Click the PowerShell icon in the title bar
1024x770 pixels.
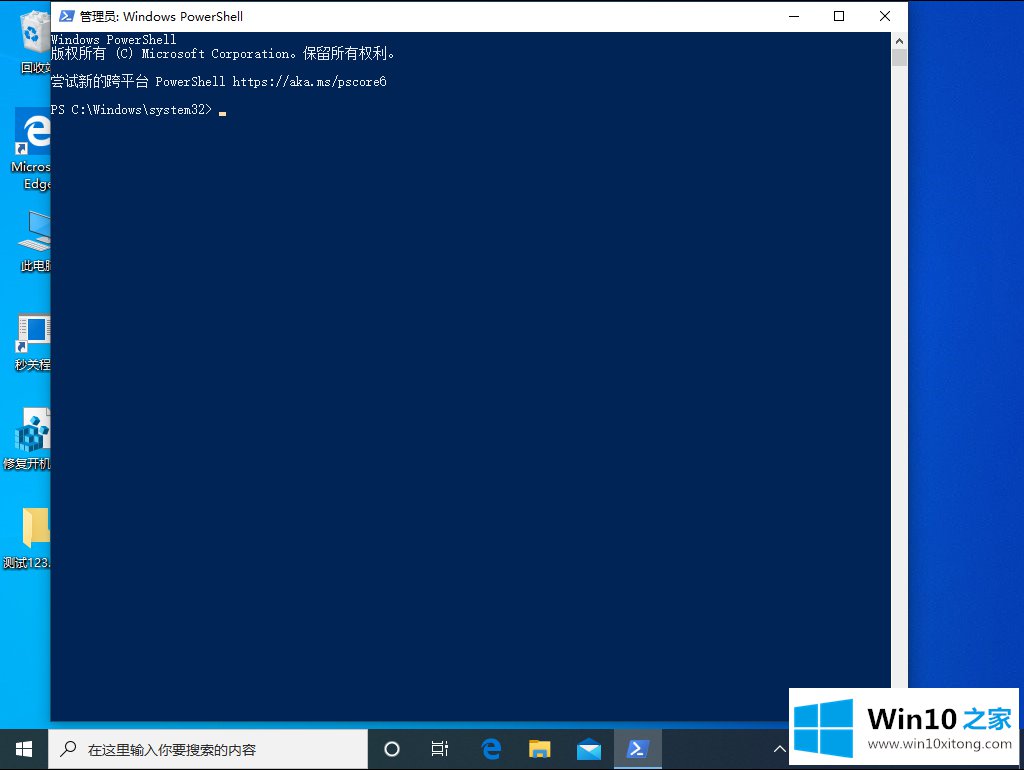tap(67, 16)
